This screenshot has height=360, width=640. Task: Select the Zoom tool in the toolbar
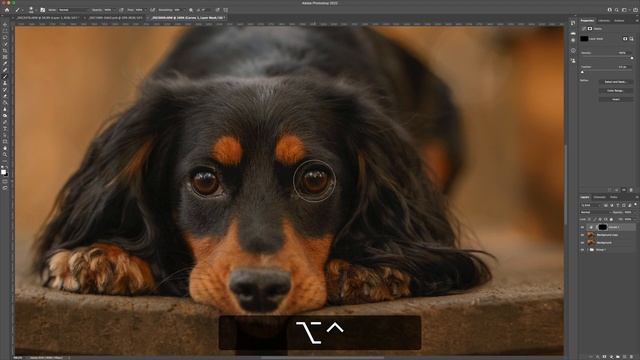[5, 155]
